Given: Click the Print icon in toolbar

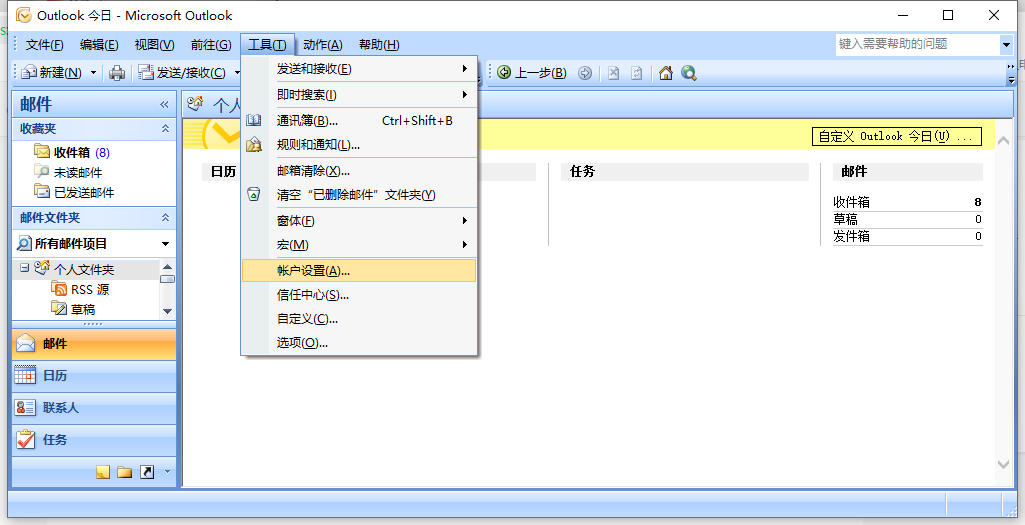Looking at the screenshot, I should point(117,73).
